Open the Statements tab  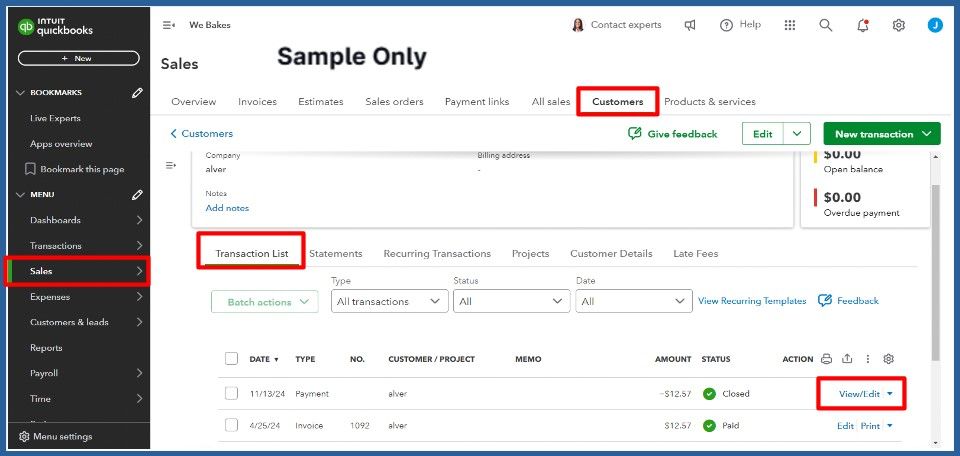(336, 253)
